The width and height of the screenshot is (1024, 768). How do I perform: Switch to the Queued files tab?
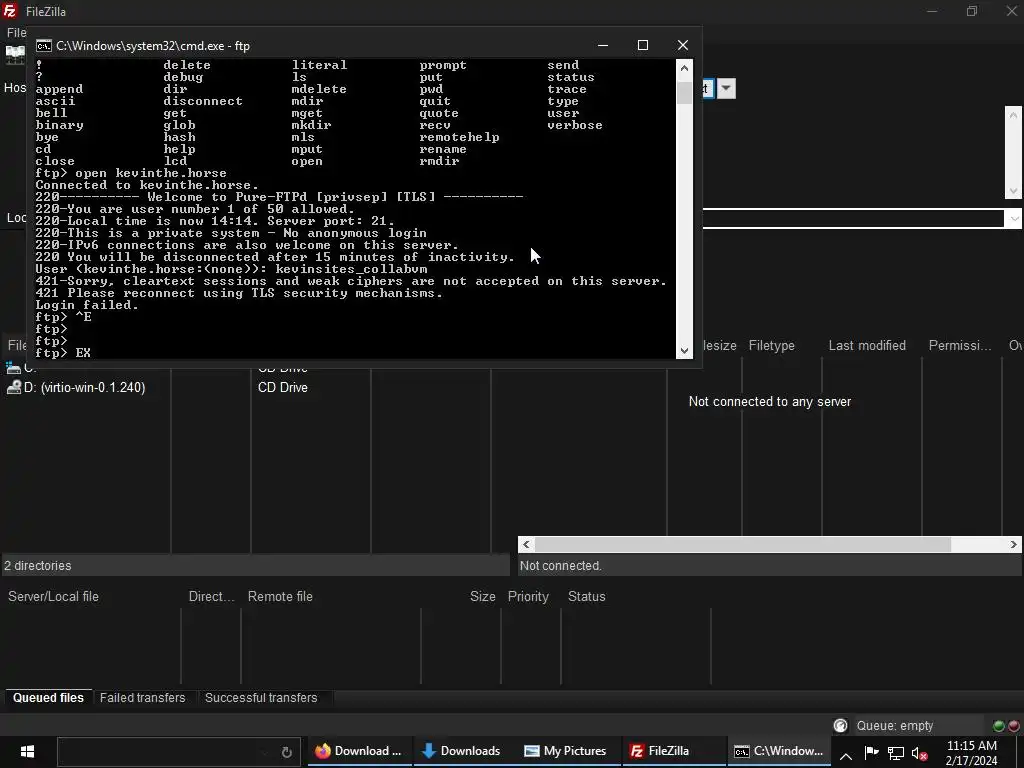48,697
